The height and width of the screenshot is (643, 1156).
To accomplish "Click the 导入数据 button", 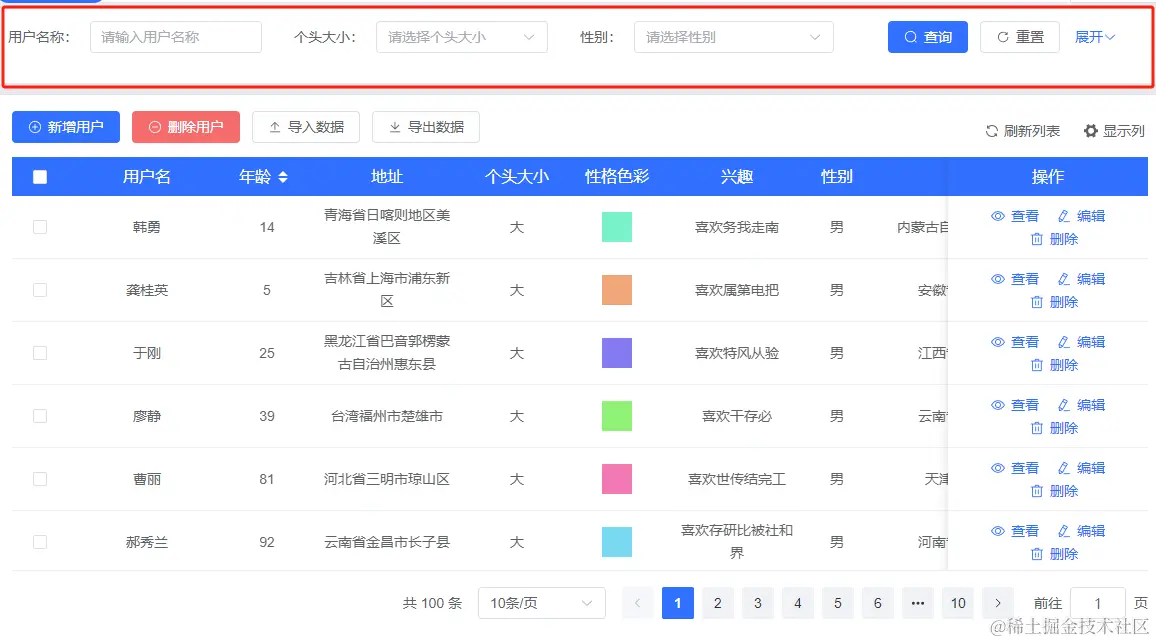I will 306,127.
